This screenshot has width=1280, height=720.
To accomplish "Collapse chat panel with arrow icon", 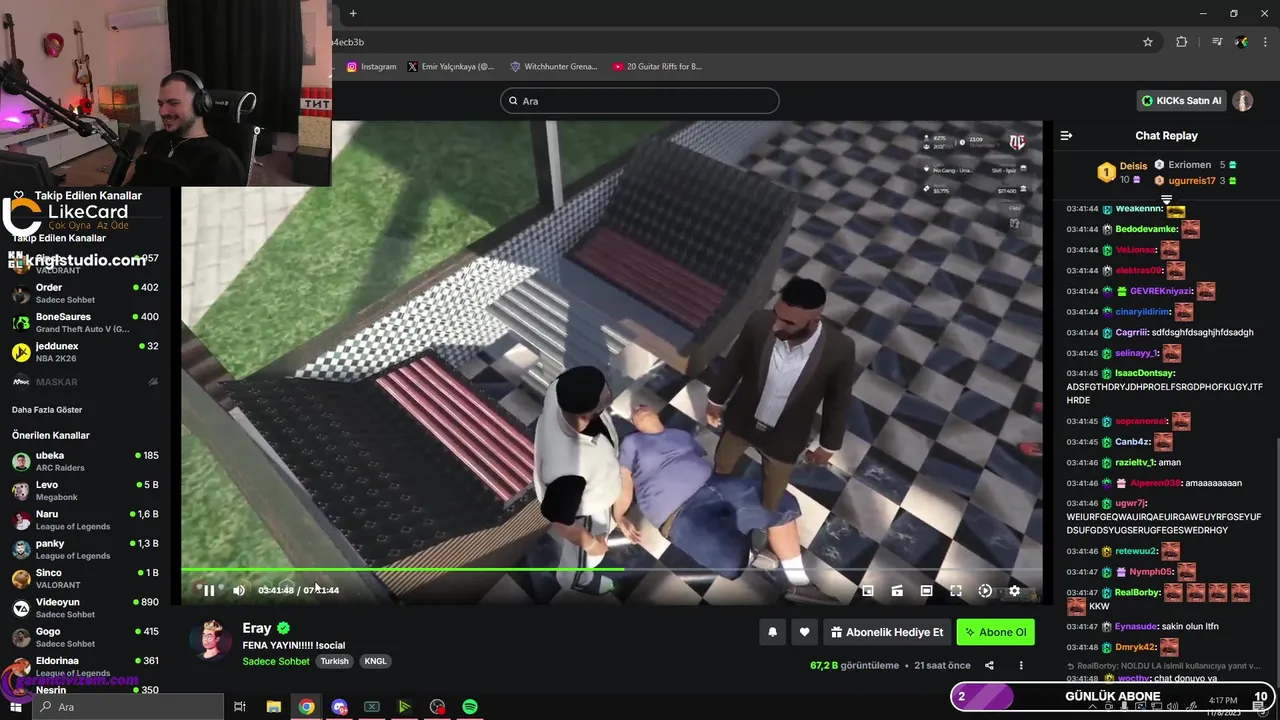I will pos(1066,136).
